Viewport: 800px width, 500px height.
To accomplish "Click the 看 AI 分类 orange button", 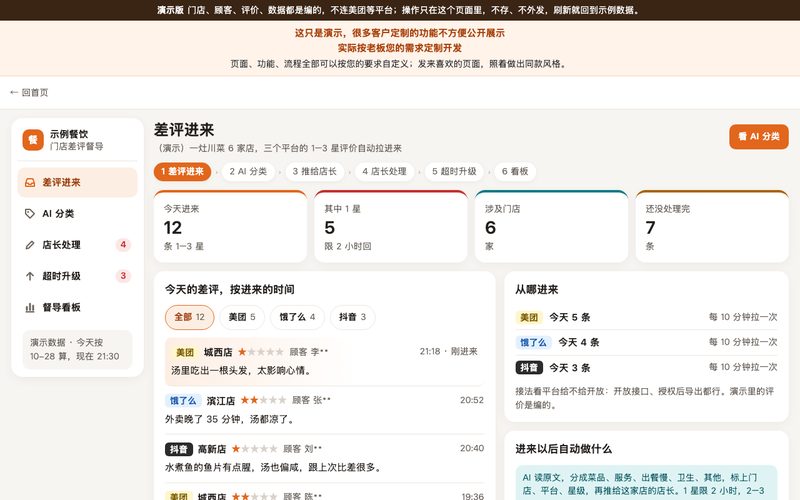I will point(759,137).
